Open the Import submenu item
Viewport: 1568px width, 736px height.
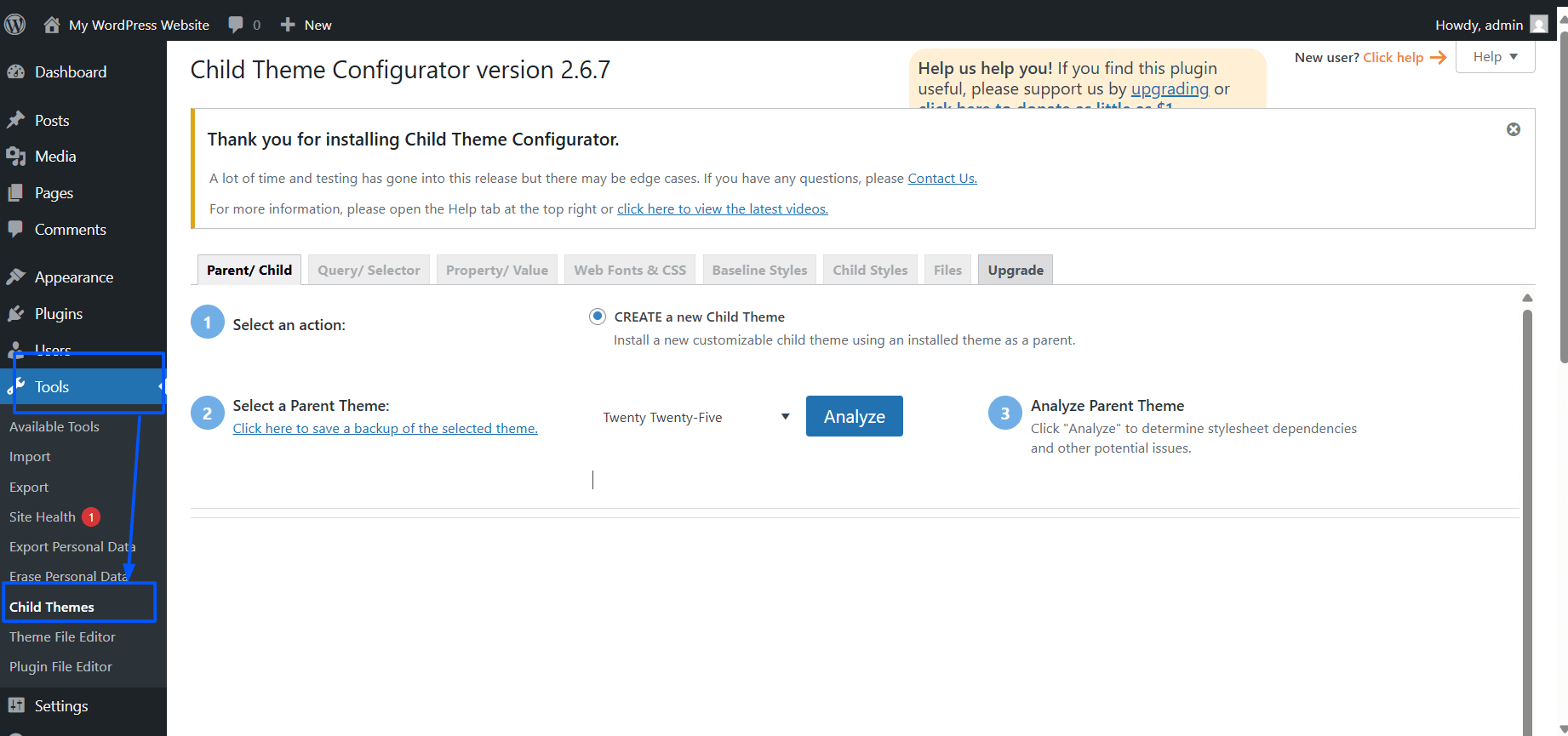[x=30, y=457]
